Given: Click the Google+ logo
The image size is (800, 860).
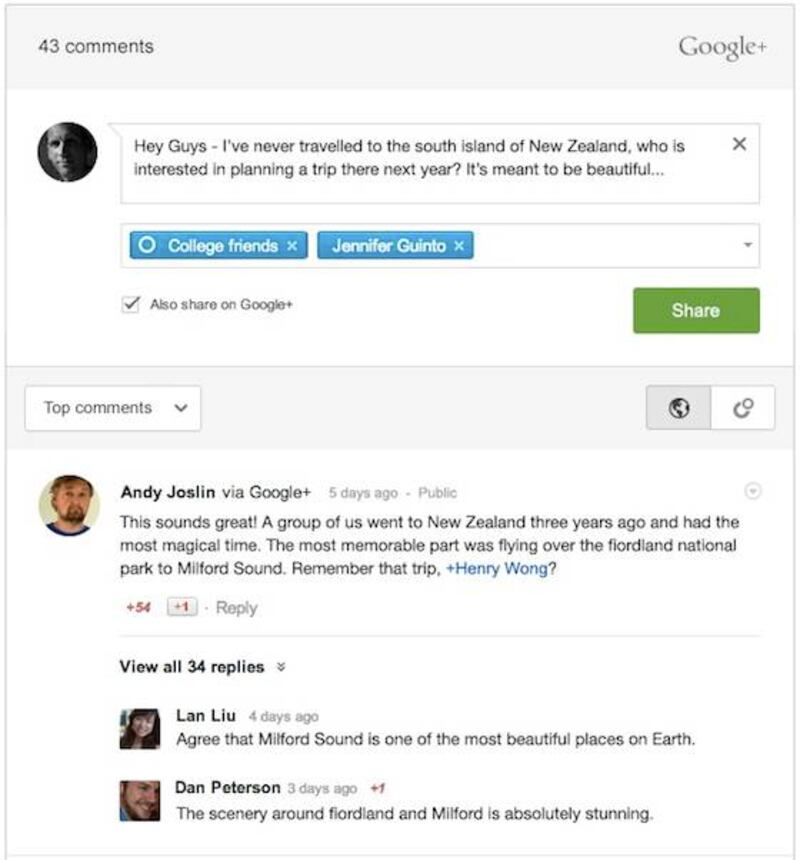Looking at the screenshot, I should 722,47.
